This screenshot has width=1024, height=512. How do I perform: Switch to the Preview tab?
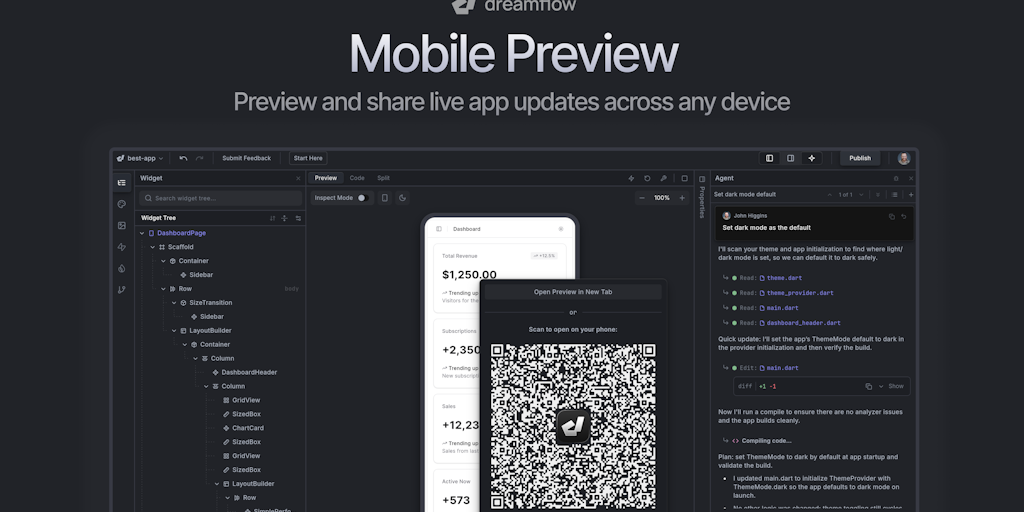point(326,178)
